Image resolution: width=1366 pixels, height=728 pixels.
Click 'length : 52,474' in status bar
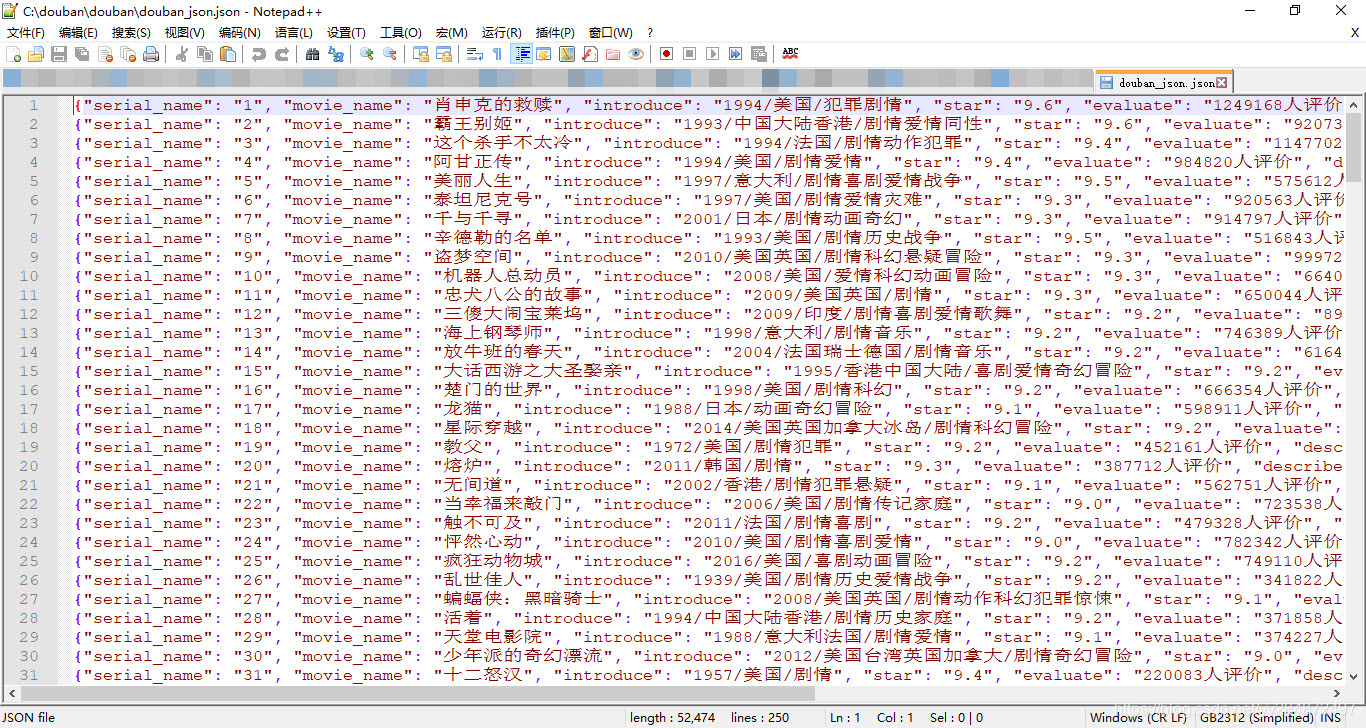[x=673, y=717]
